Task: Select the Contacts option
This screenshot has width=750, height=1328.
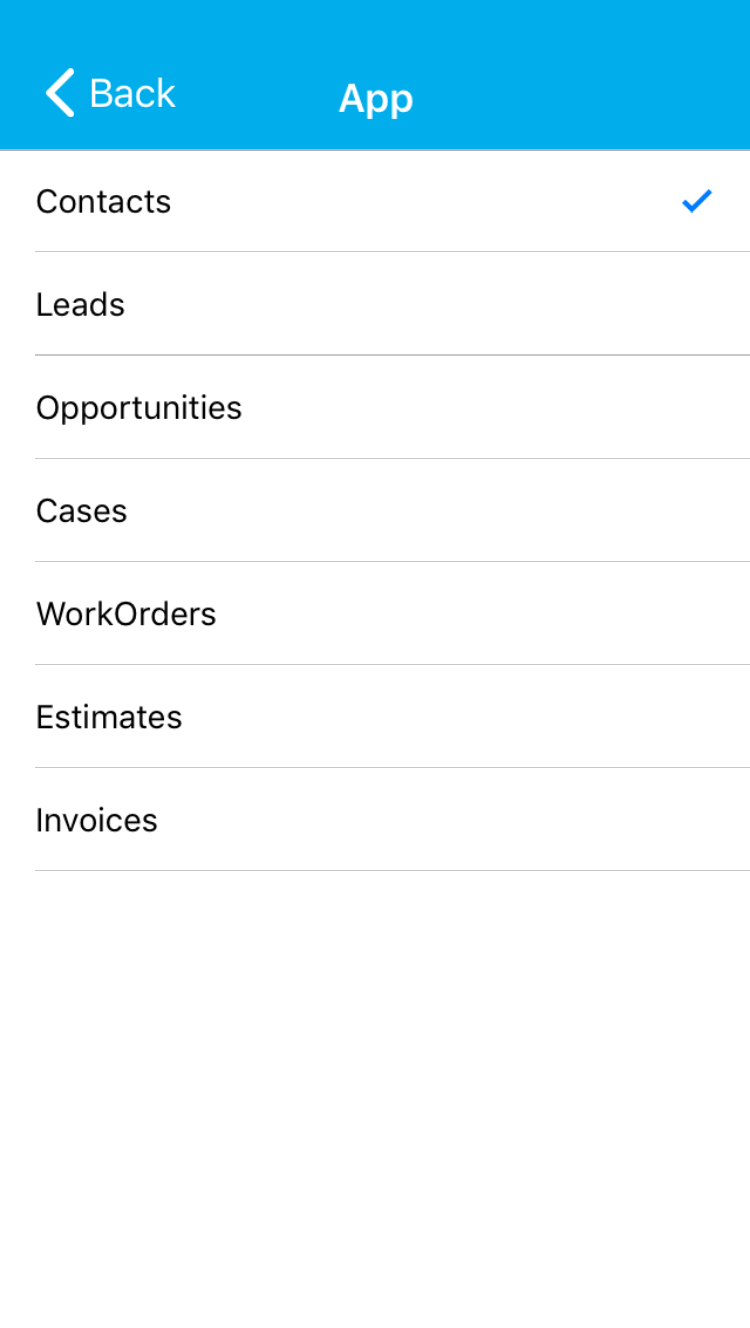Action: point(375,201)
